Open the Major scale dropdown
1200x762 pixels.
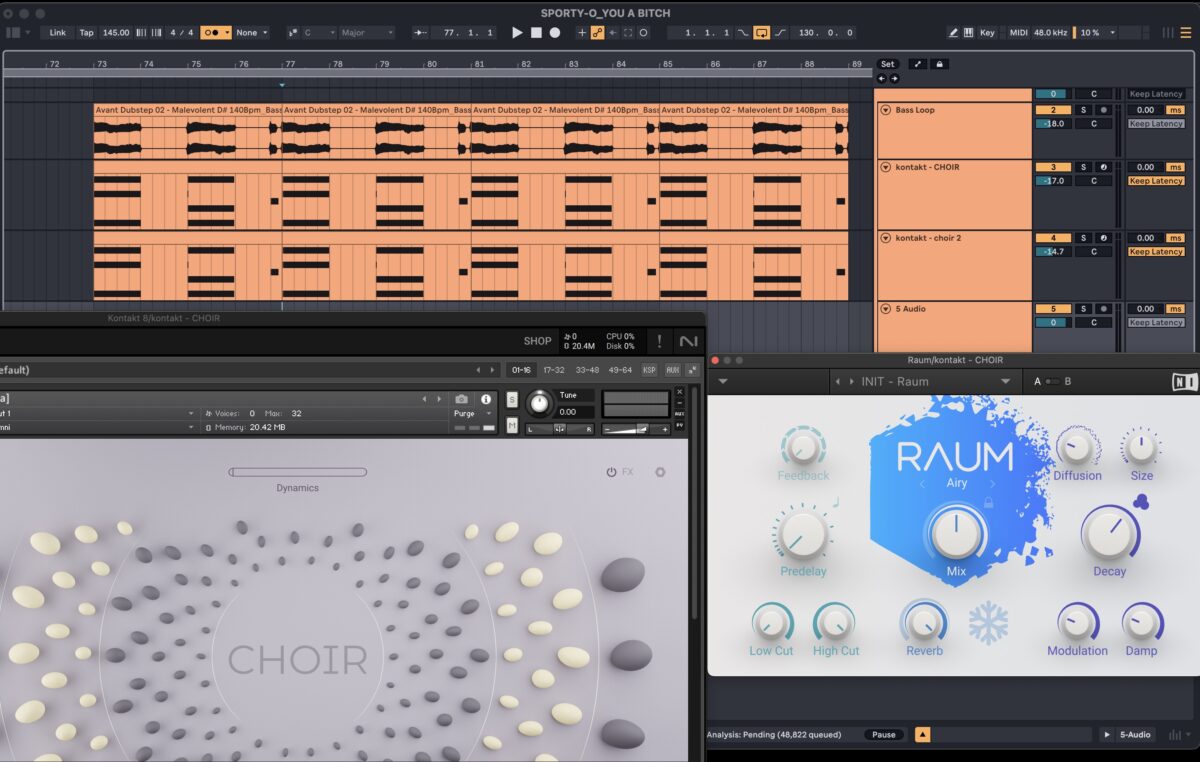pos(367,32)
